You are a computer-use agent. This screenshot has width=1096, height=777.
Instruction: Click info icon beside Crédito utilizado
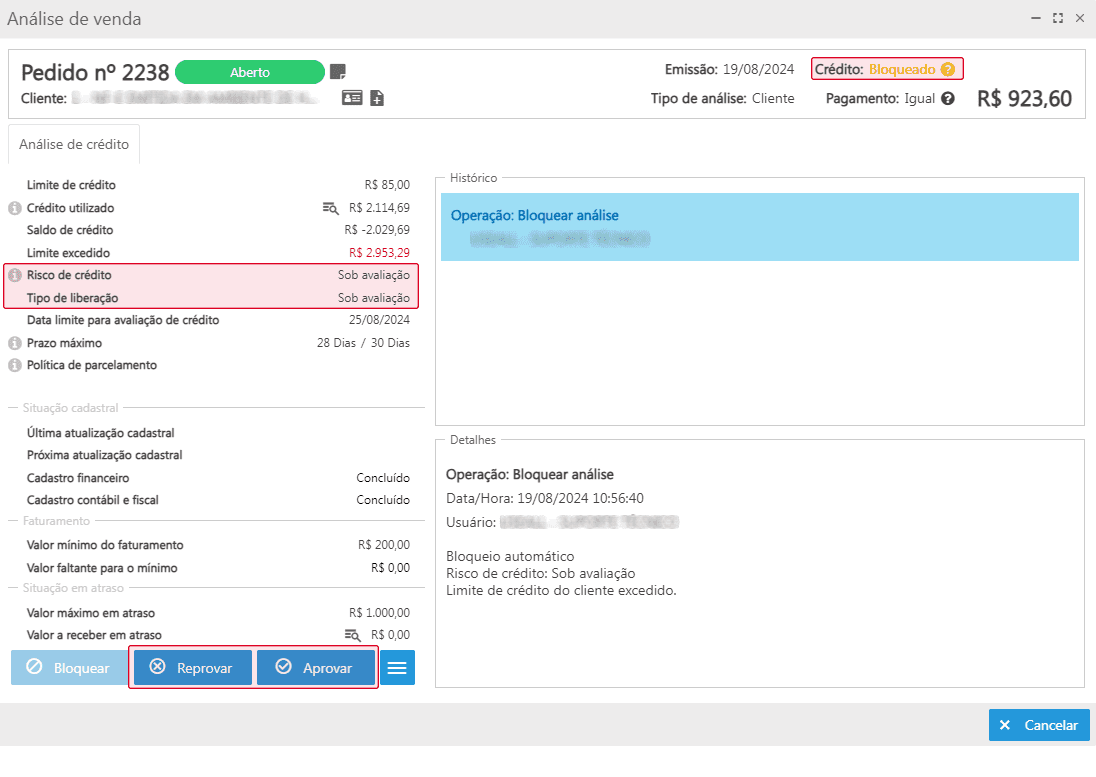[x=15, y=208]
